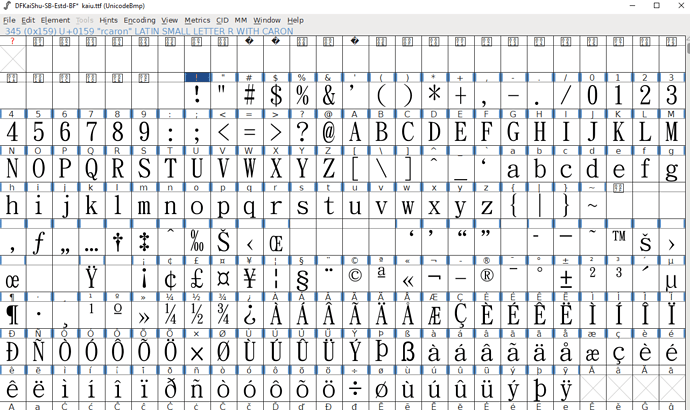The height and width of the screenshot is (410, 690).
Task: Select the digit 0 glyph
Action: coord(593,95)
